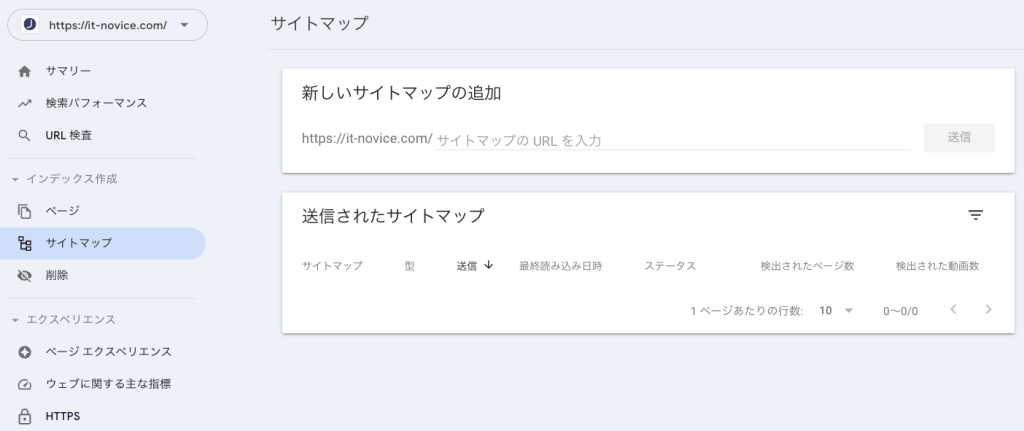This screenshot has height=431, width=1024.
Task: Sort by the 送信 column header
Action: [466, 266]
